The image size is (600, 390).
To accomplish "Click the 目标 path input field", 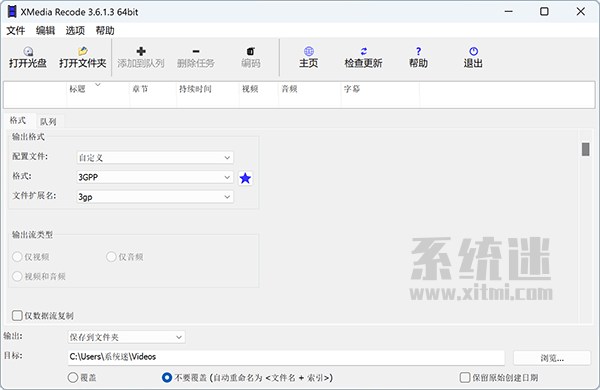I will [x=286, y=357].
